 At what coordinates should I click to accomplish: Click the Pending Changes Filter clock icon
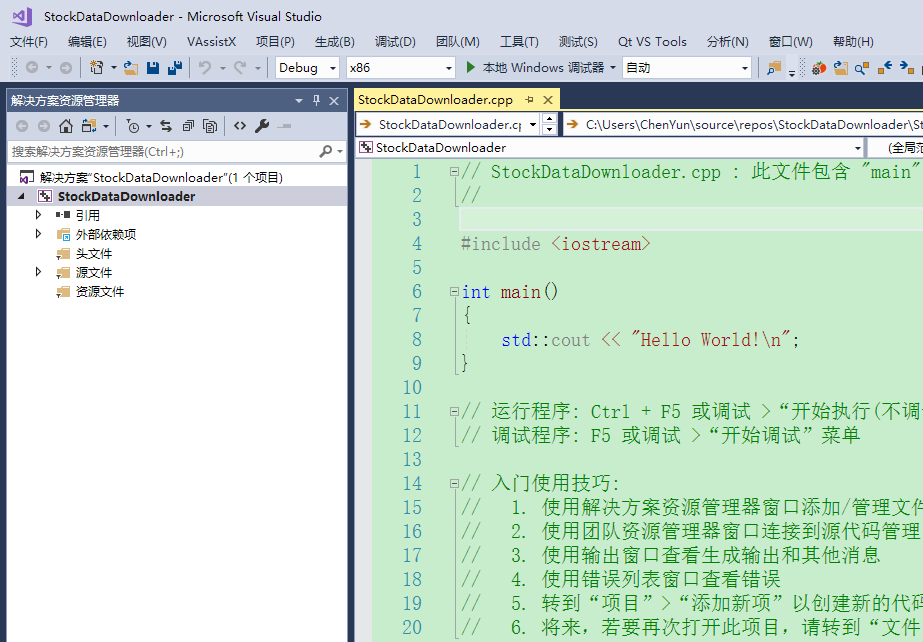pos(133,126)
